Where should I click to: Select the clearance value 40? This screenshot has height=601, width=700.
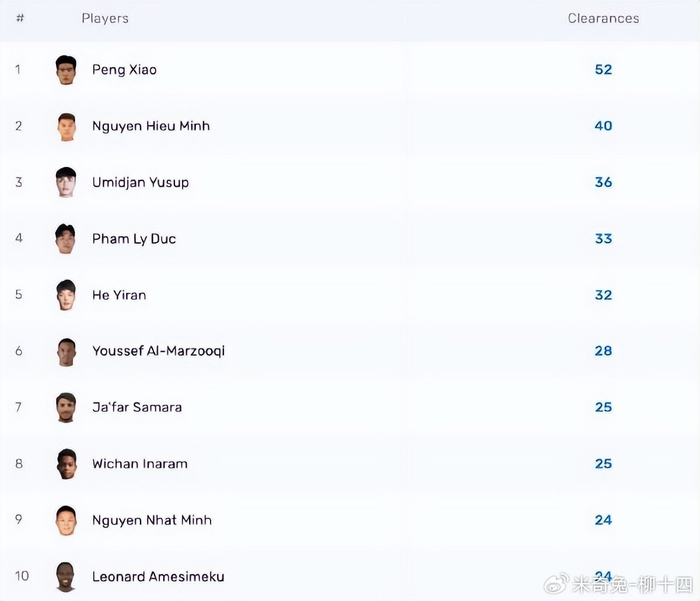coord(603,126)
